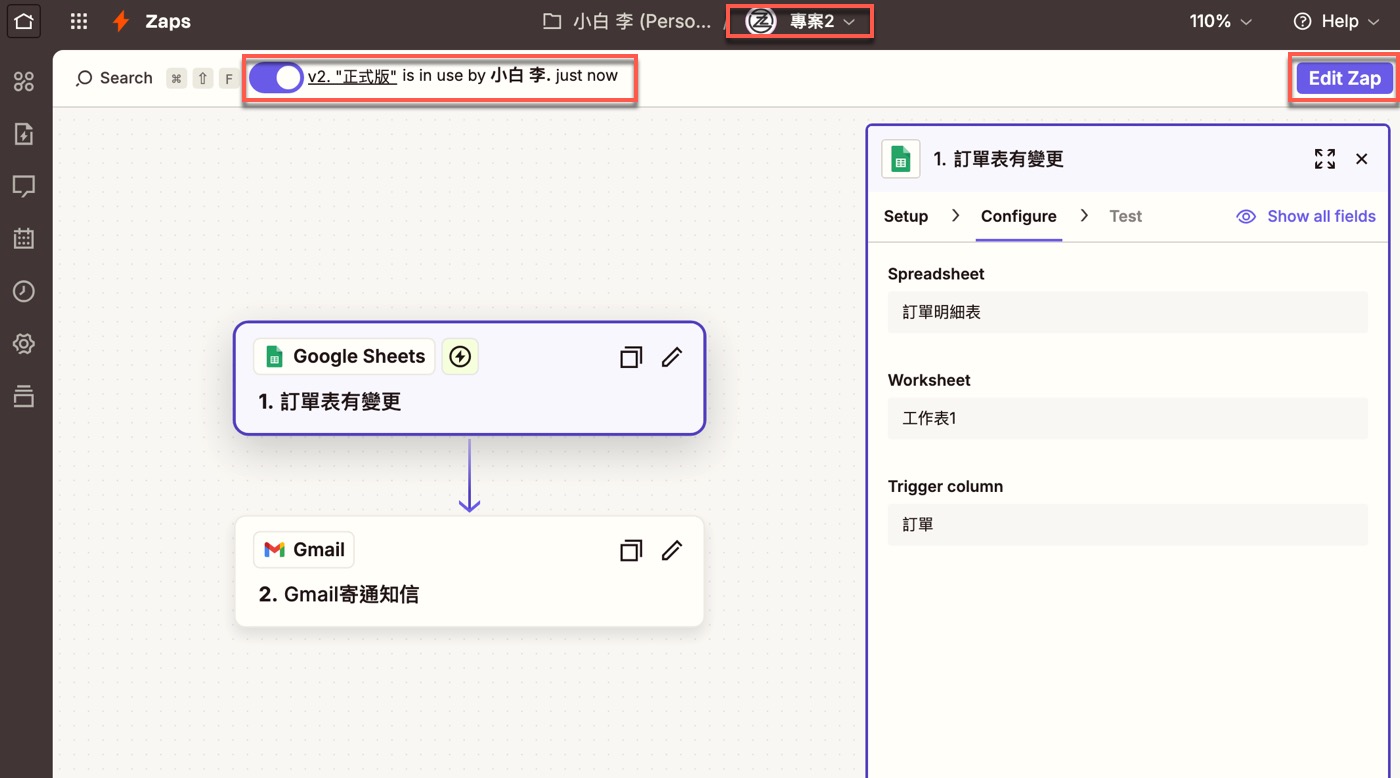Click the Google Sheets app label on step 1
This screenshot has width=1400, height=778.
pyautogui.click(x=344, y=357)
